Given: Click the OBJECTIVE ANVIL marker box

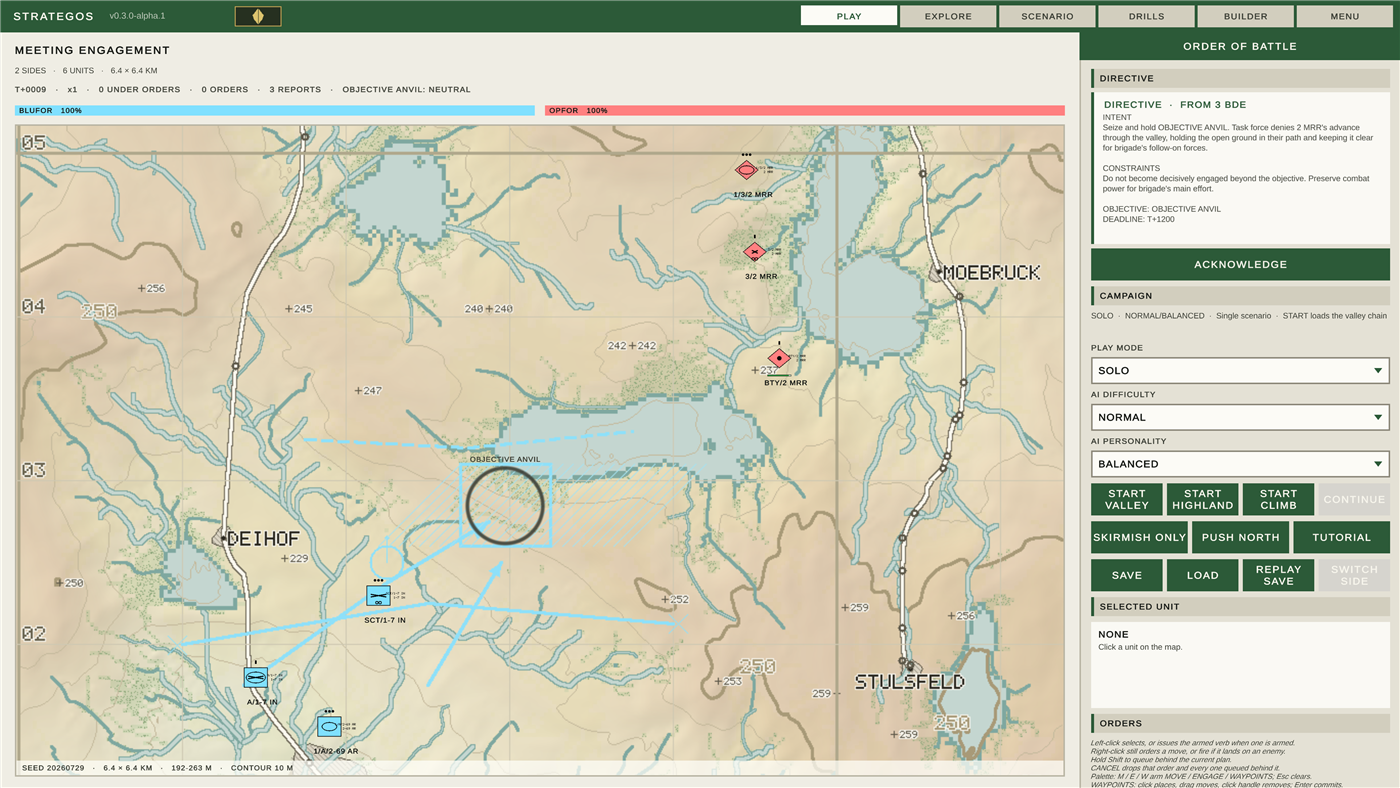Looking at the screenshot, I should click(505, 505).
